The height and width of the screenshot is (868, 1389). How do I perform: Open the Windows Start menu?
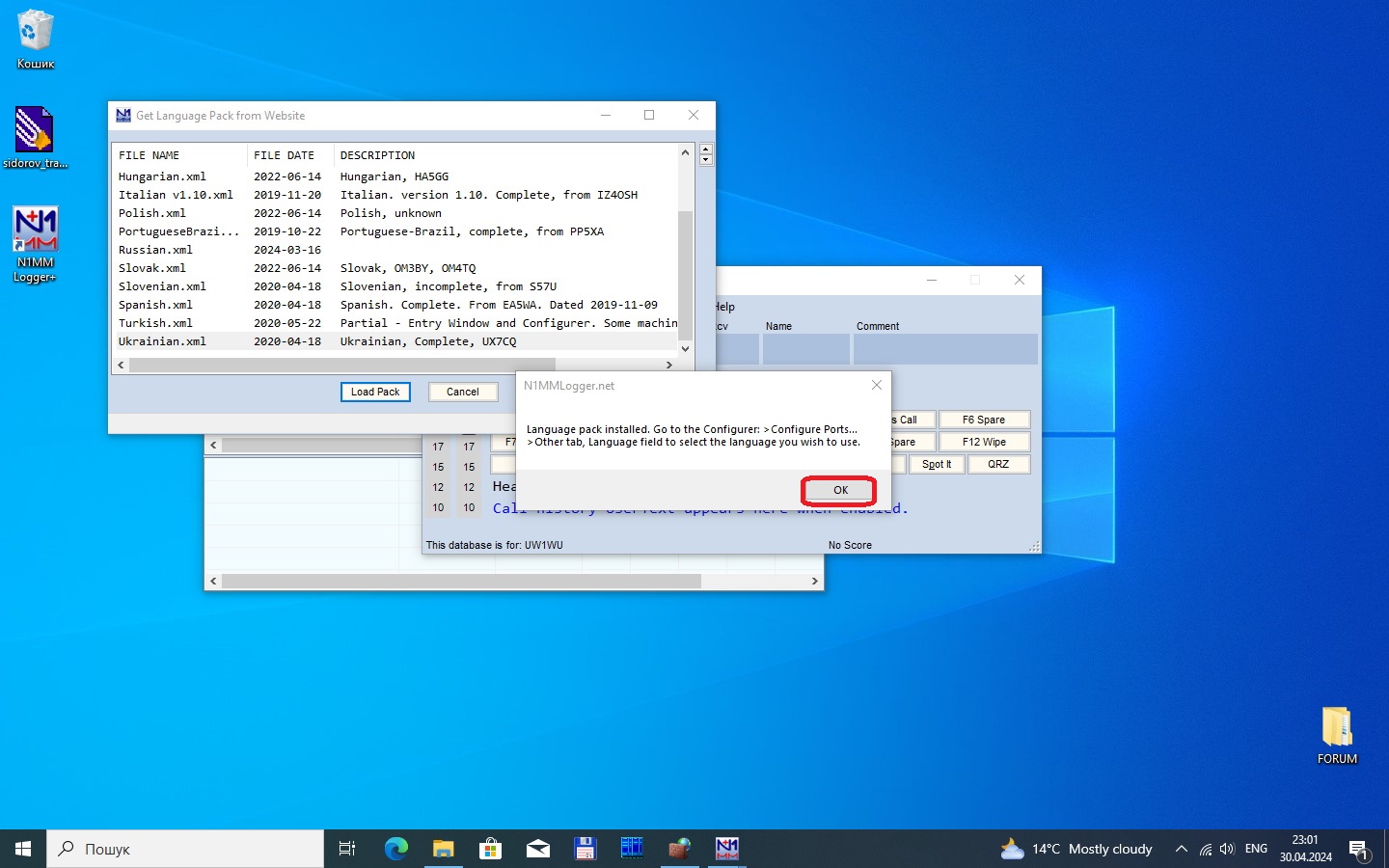(x=23, y=849)
